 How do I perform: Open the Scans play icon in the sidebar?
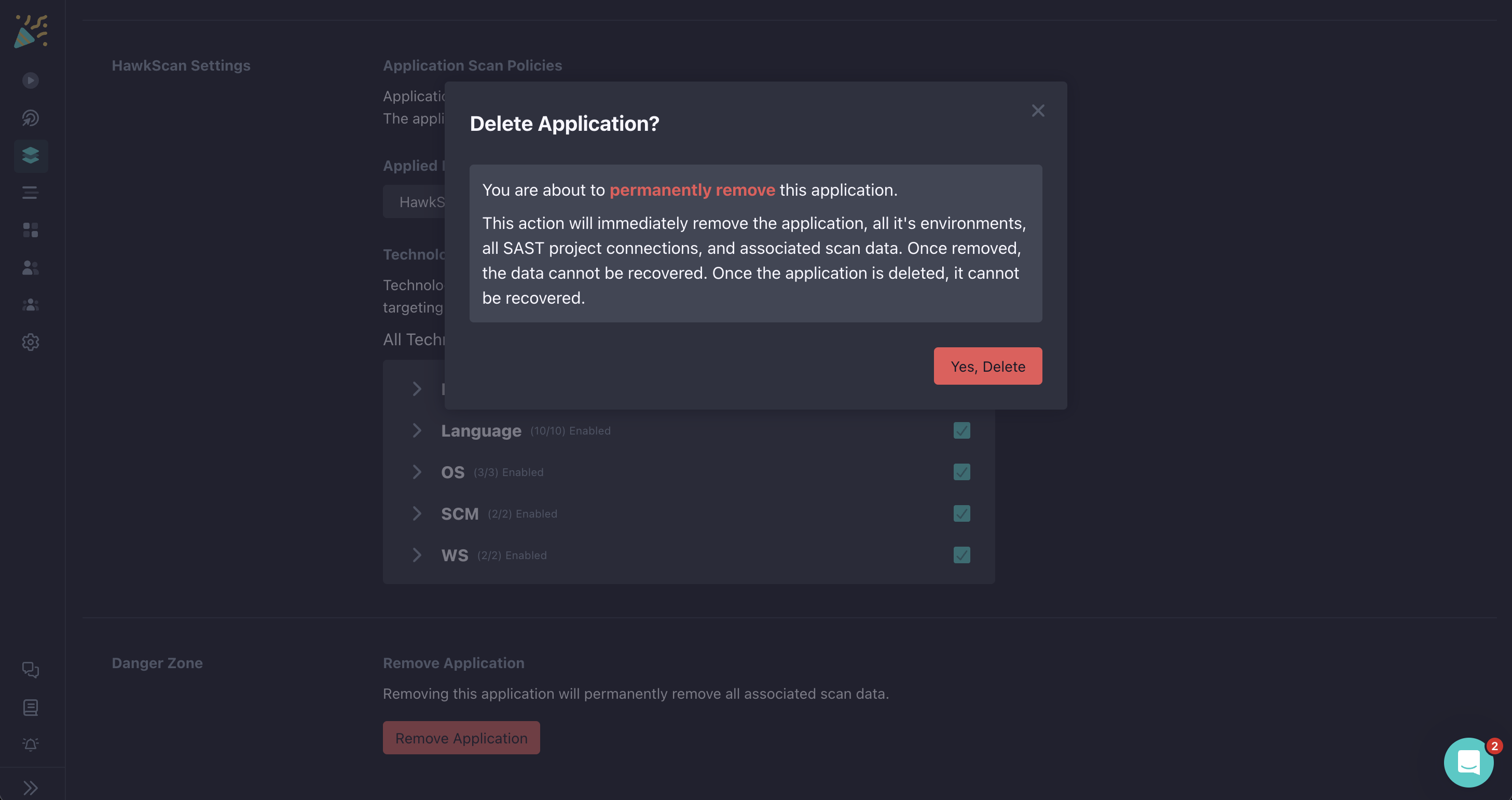(31, 80)
